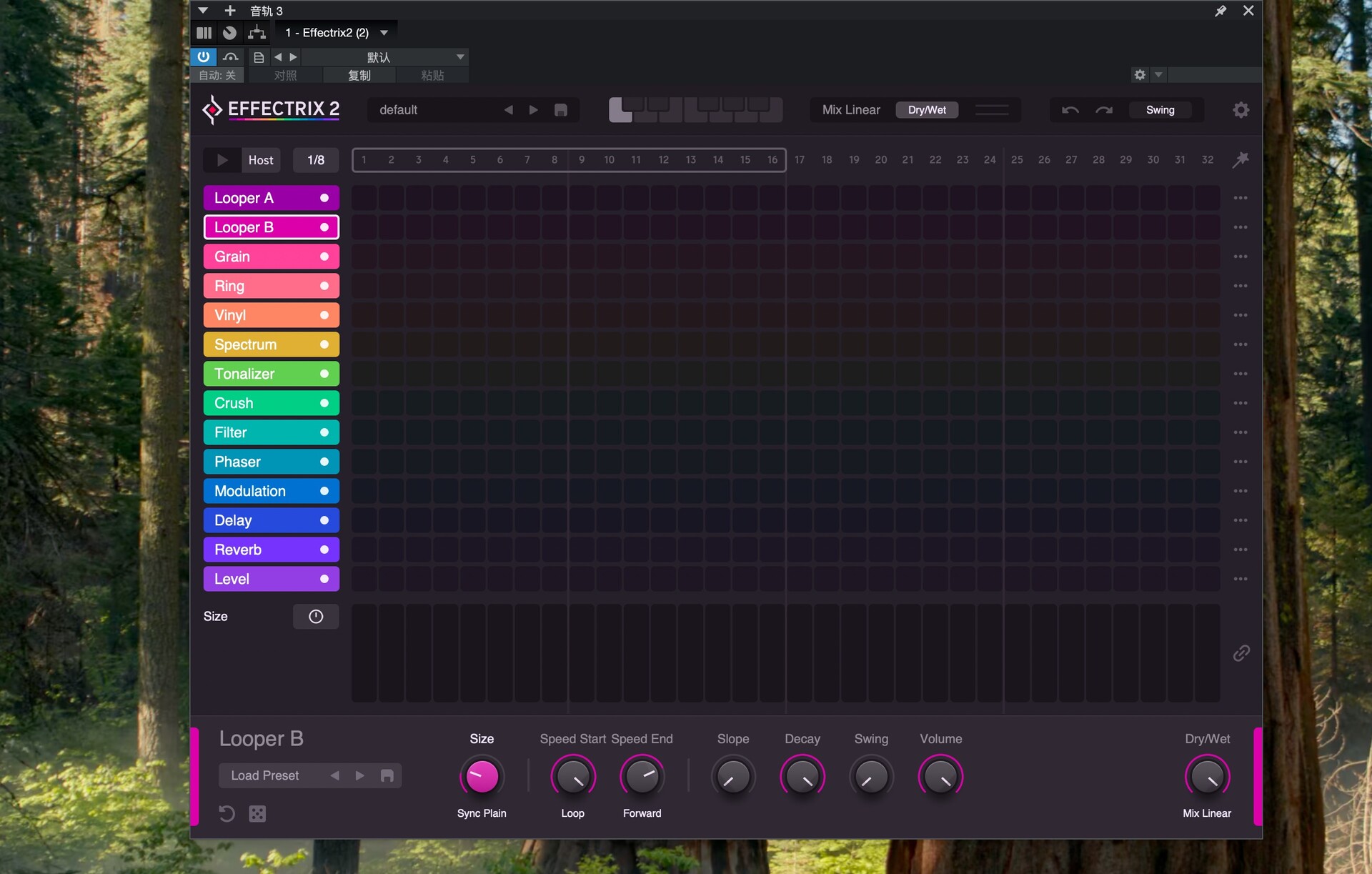
Task: Select previous Looper B effect preset
Action: point(335,775)
